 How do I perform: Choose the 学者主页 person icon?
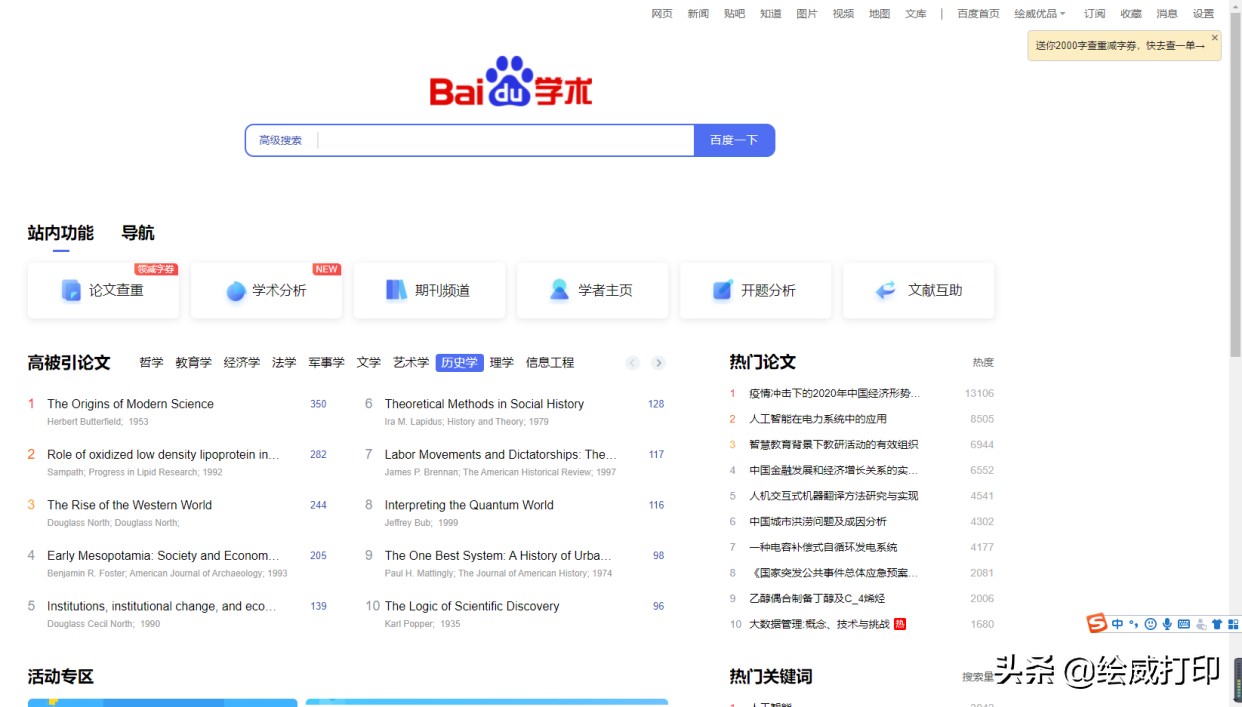(559, 290)
